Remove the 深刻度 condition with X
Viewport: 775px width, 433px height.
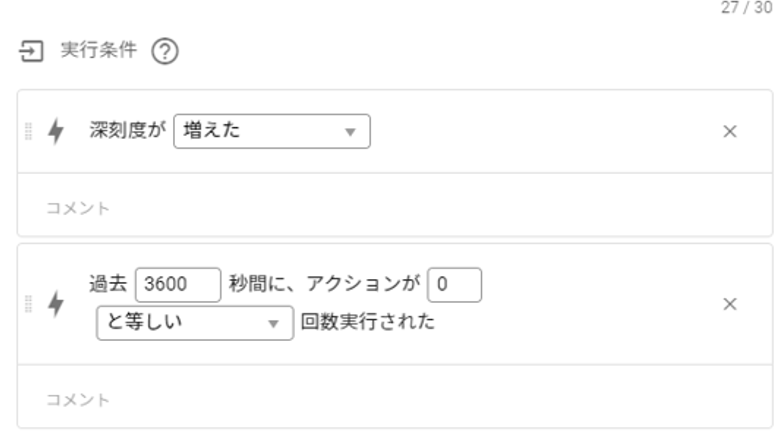(x=729, y=132)
